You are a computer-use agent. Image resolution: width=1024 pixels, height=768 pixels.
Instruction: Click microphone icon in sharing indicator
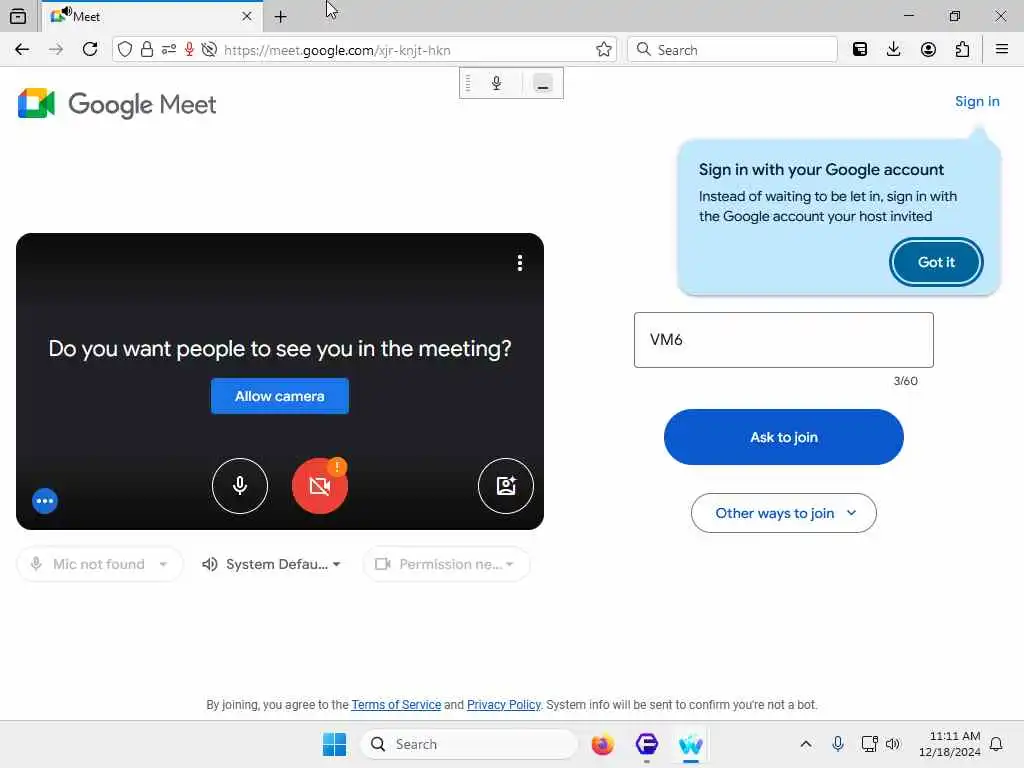(x=496, y=83)
